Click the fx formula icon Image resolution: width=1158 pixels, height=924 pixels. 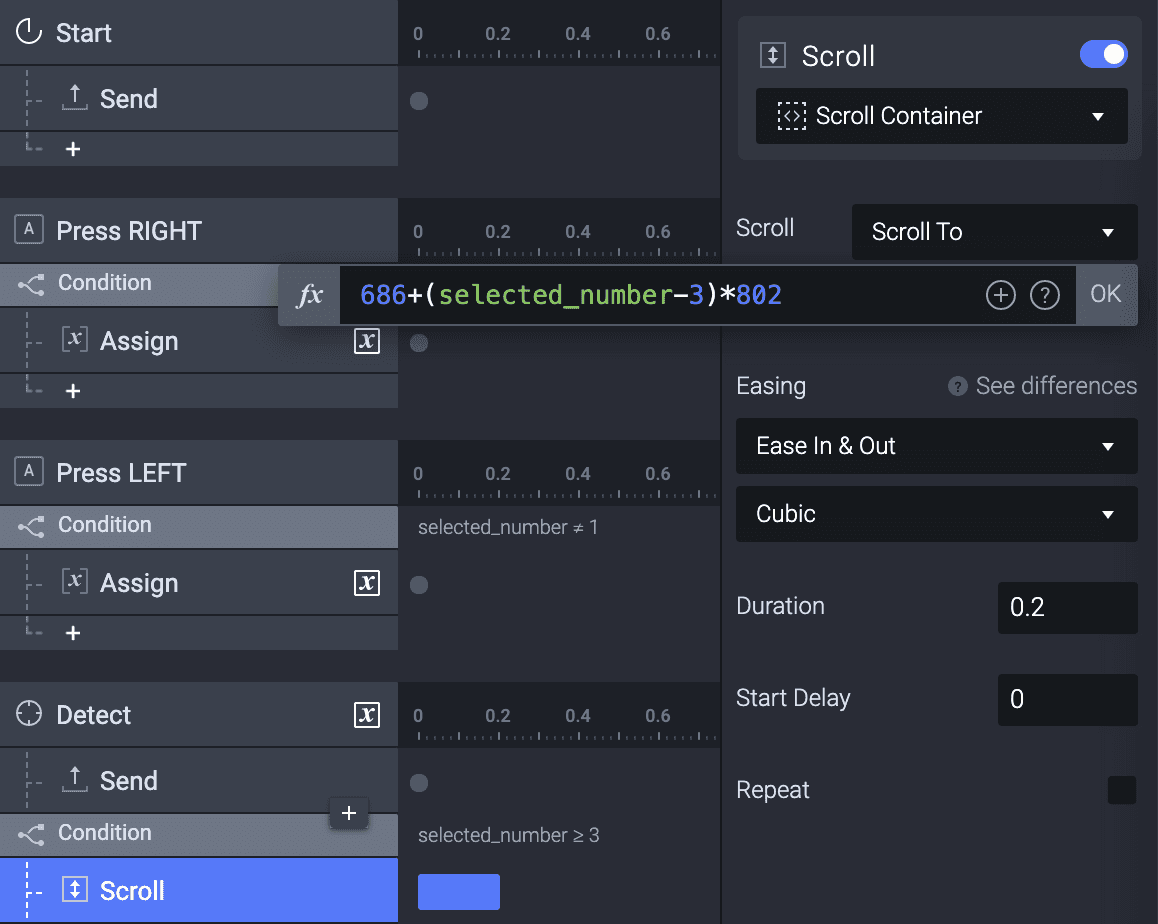pyautogui.click(x=309, y=295)
